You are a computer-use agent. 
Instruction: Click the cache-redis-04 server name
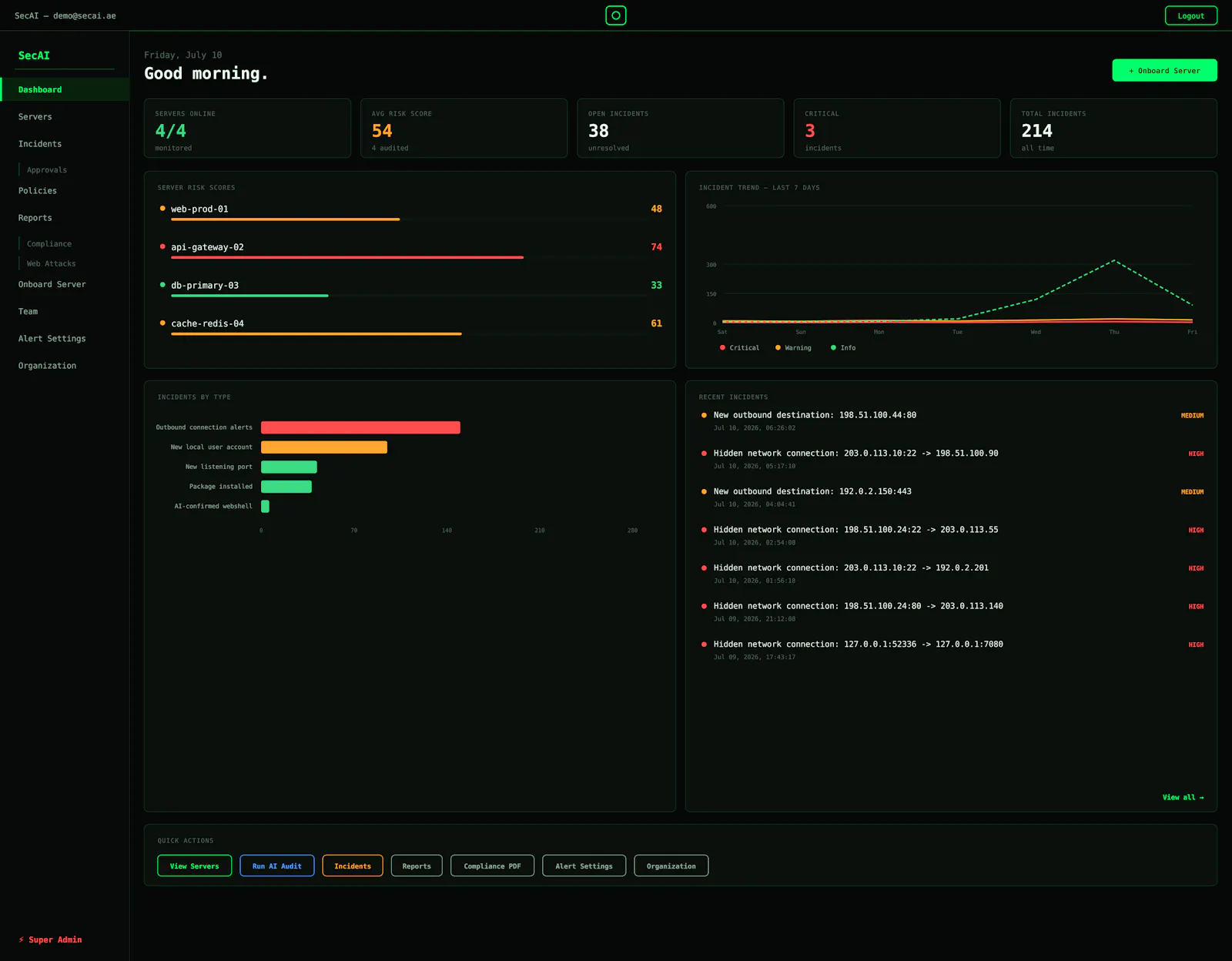tap(207, 323)
